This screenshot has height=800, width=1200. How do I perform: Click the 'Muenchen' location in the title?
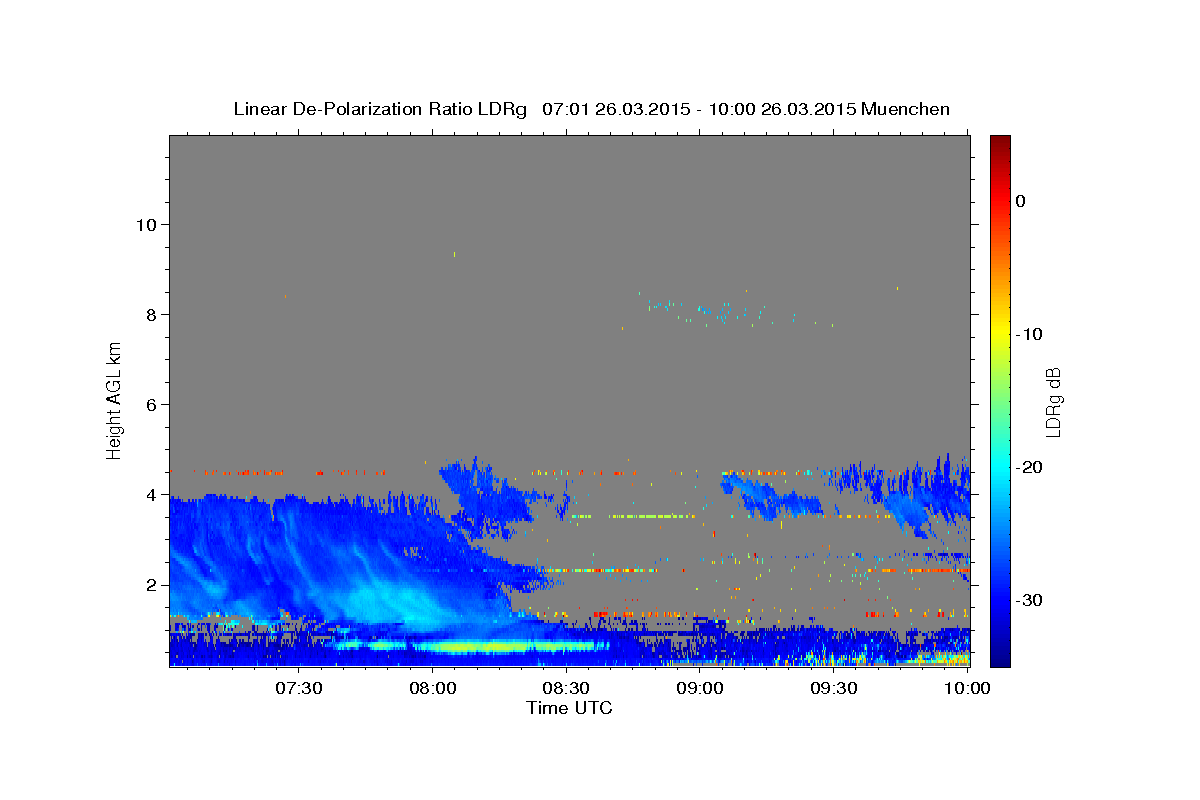[x=906, y=109]
